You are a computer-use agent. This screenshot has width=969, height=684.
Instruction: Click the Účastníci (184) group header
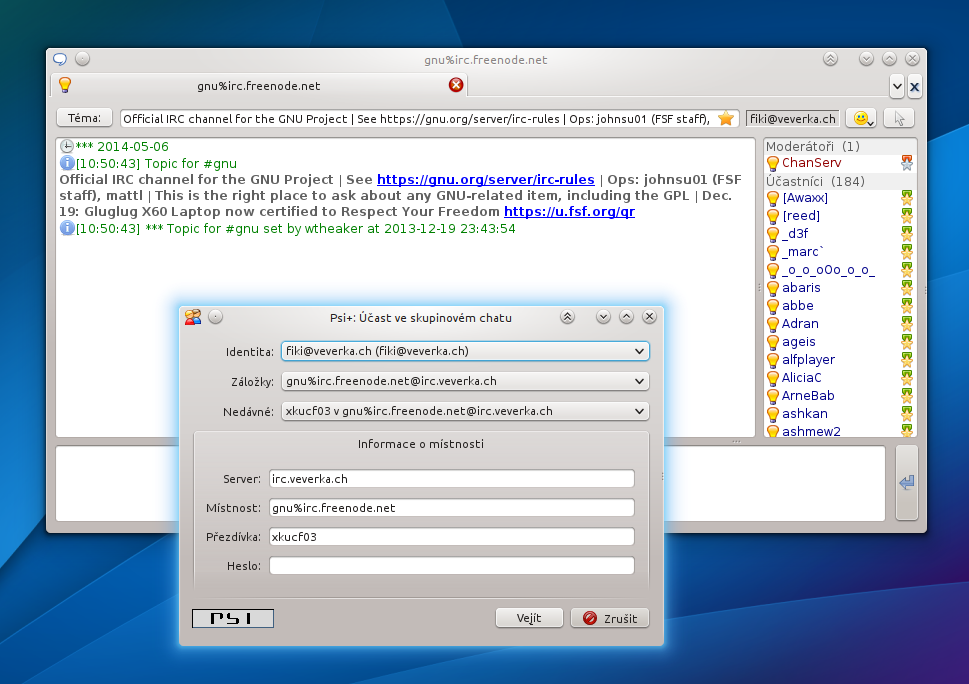pyautogui.click(x=840, y=181)
